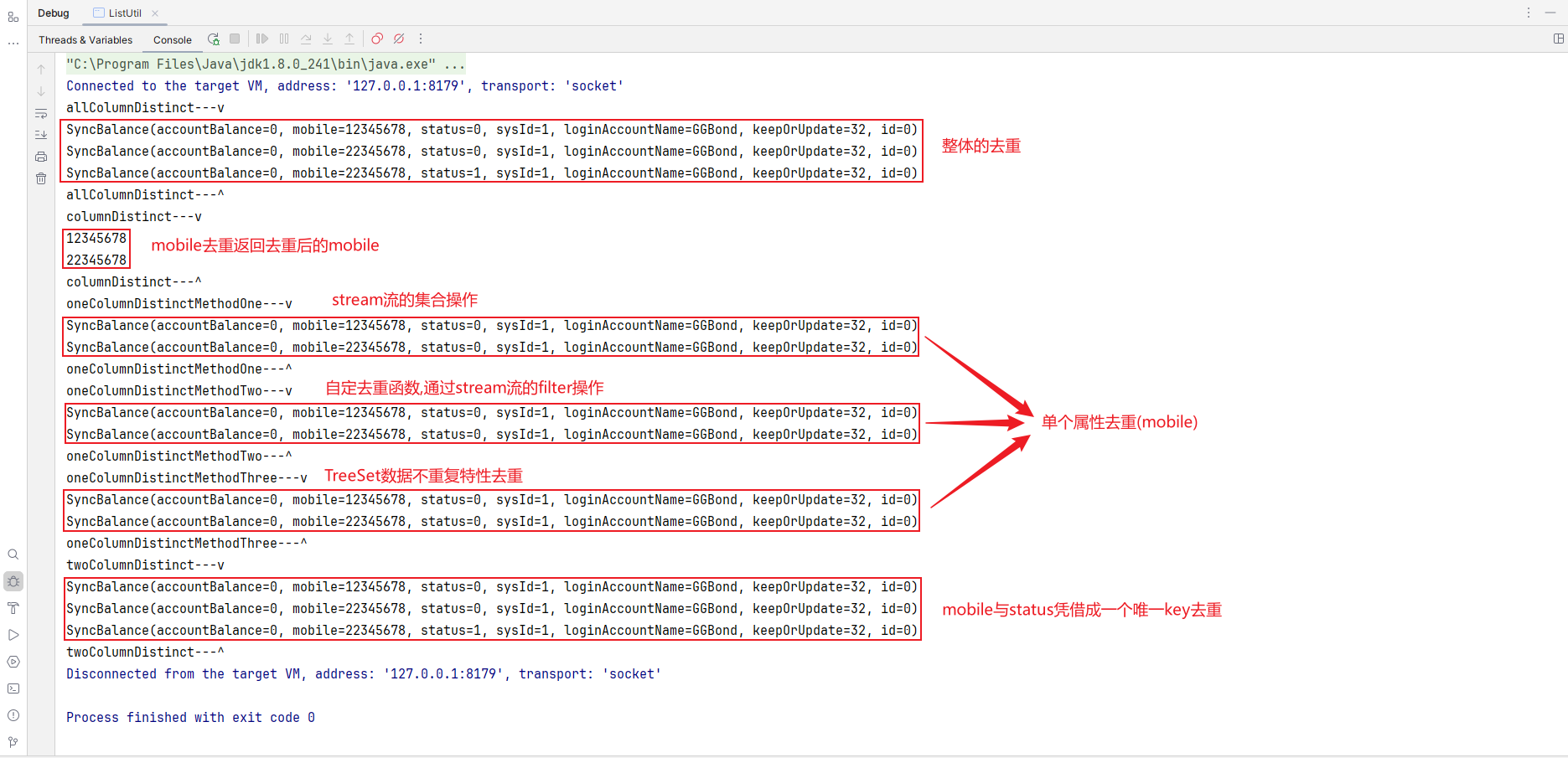Click the 'allColumnDistinct---v' line

pos(146,108)
